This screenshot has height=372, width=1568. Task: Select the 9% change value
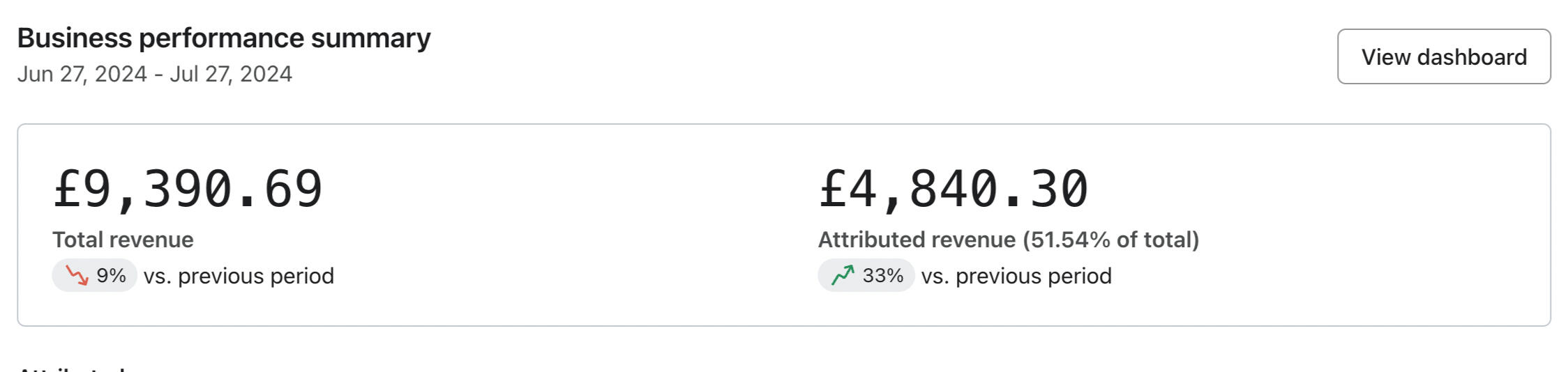111,276
